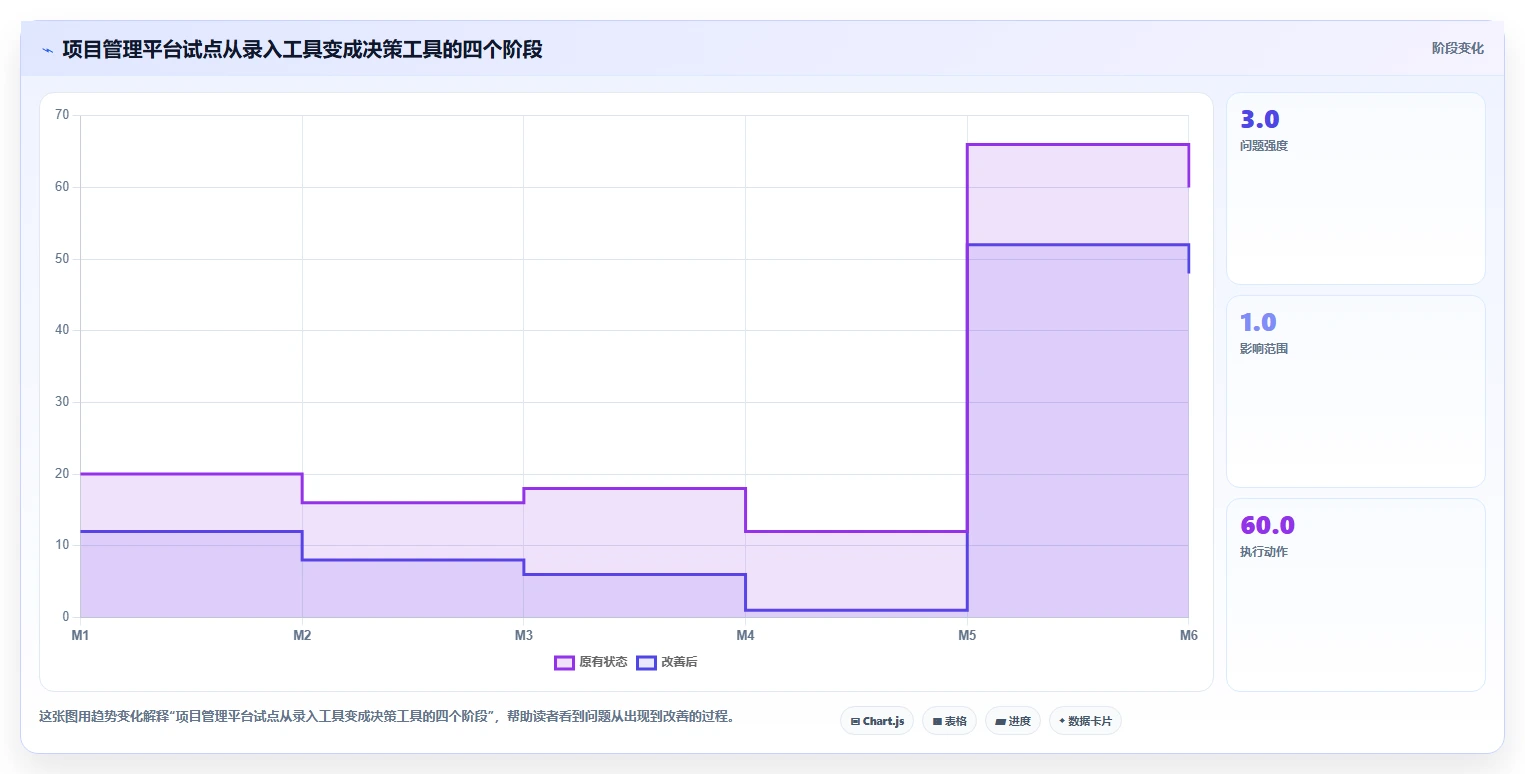Click the M4 axis label
Viewport: 1525px width, 774px height.
click(745, 635)
